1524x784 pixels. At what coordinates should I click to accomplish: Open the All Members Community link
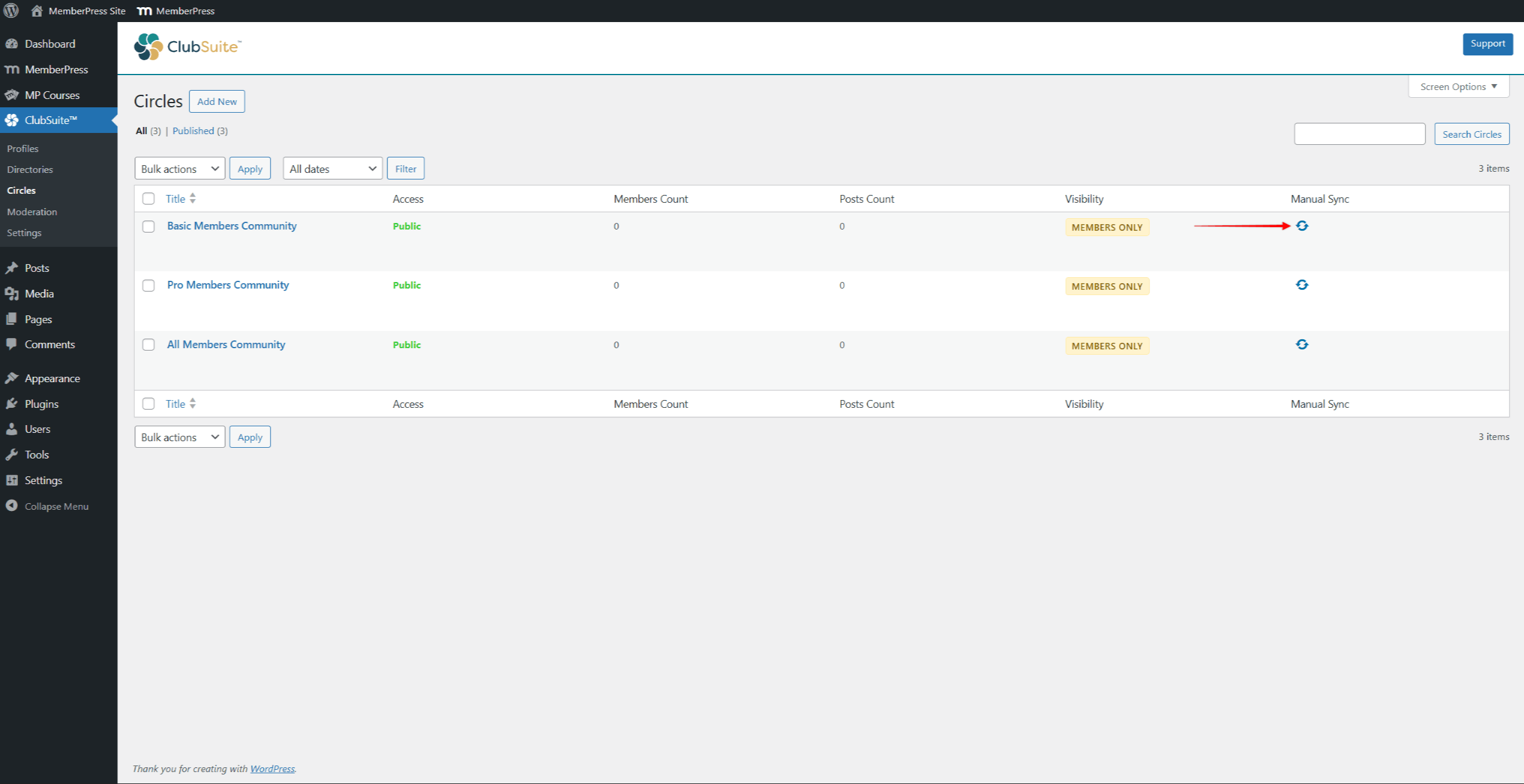point(226,345)
